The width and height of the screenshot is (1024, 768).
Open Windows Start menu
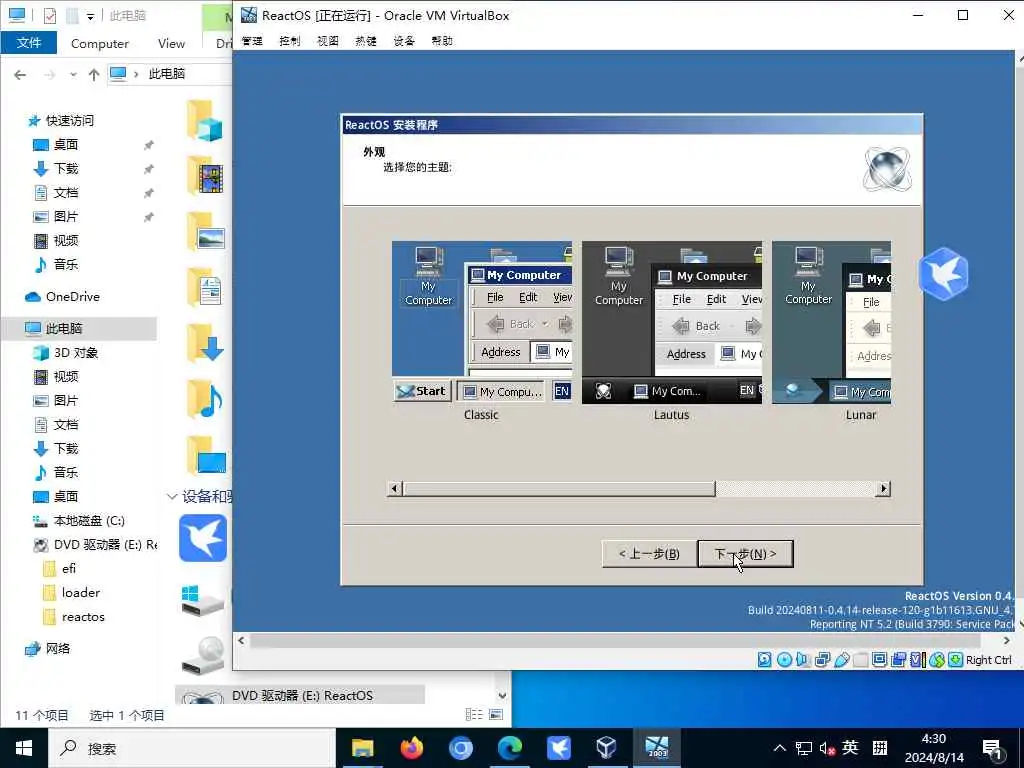tap(24, 748)
